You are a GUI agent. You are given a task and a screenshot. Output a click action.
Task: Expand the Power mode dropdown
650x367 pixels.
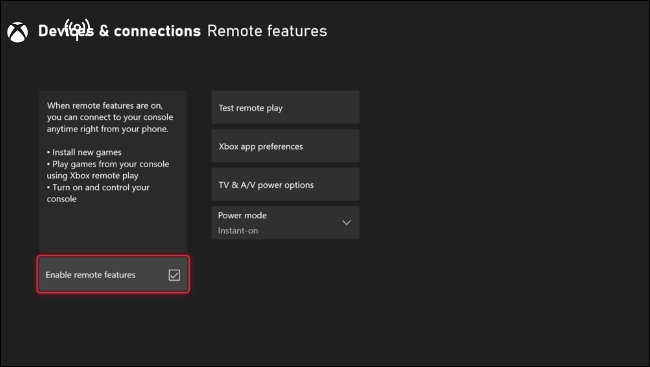pos(285,223)
